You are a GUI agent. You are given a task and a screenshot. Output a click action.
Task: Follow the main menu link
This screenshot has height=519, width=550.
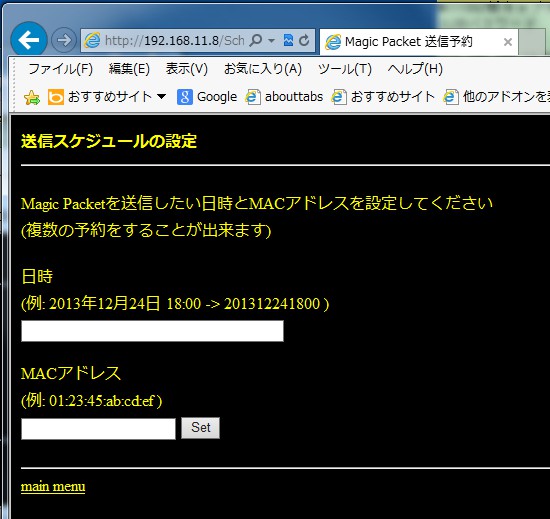coord(53,486)
